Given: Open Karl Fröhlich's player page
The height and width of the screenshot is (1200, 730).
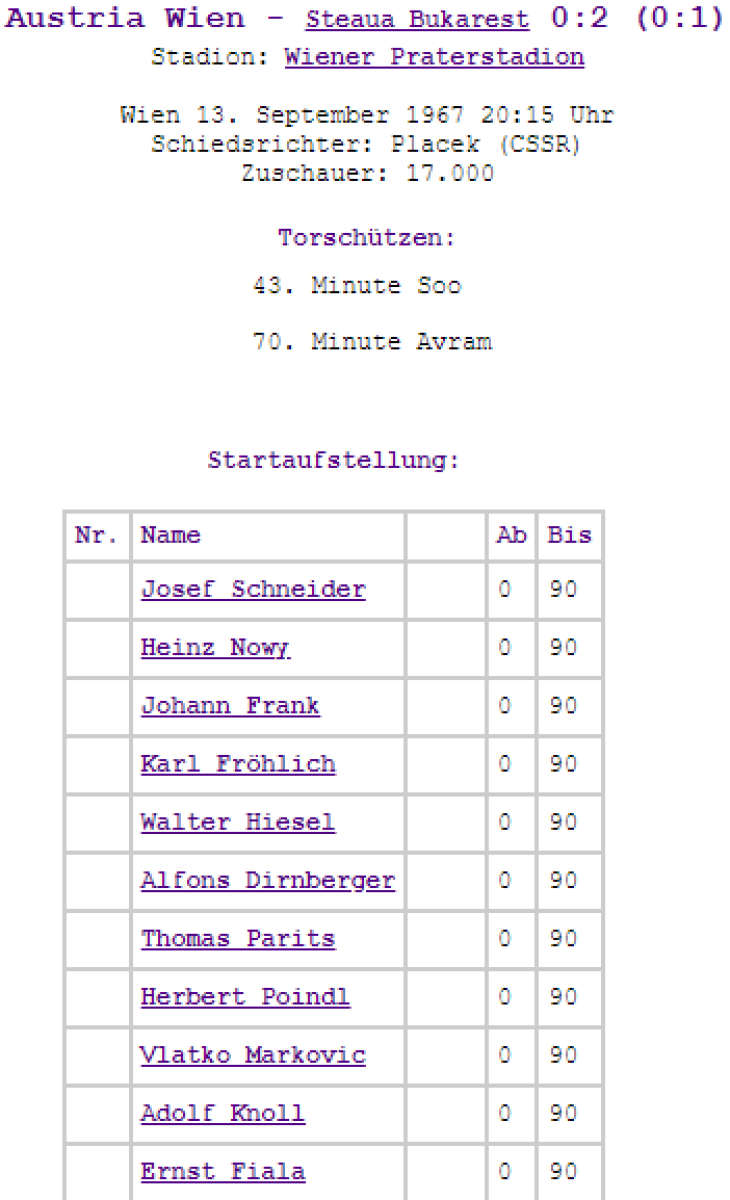Looking at the screenshot, I should pos(238,765).
